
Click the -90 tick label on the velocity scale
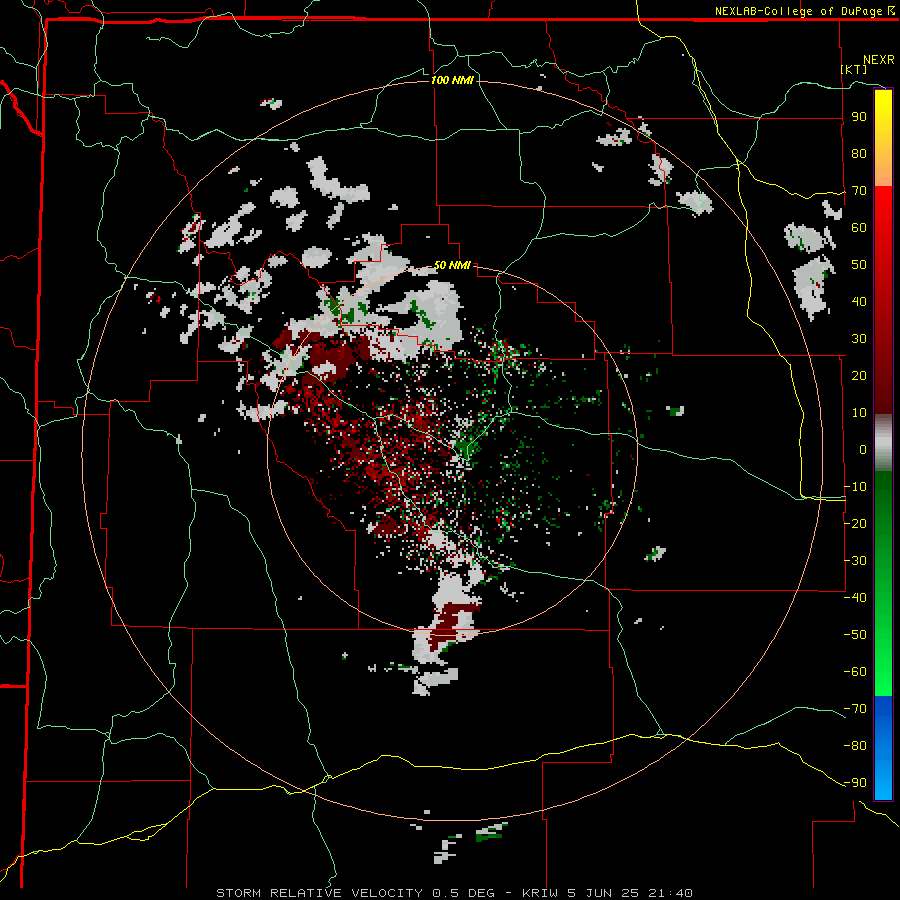click(855, 783)
